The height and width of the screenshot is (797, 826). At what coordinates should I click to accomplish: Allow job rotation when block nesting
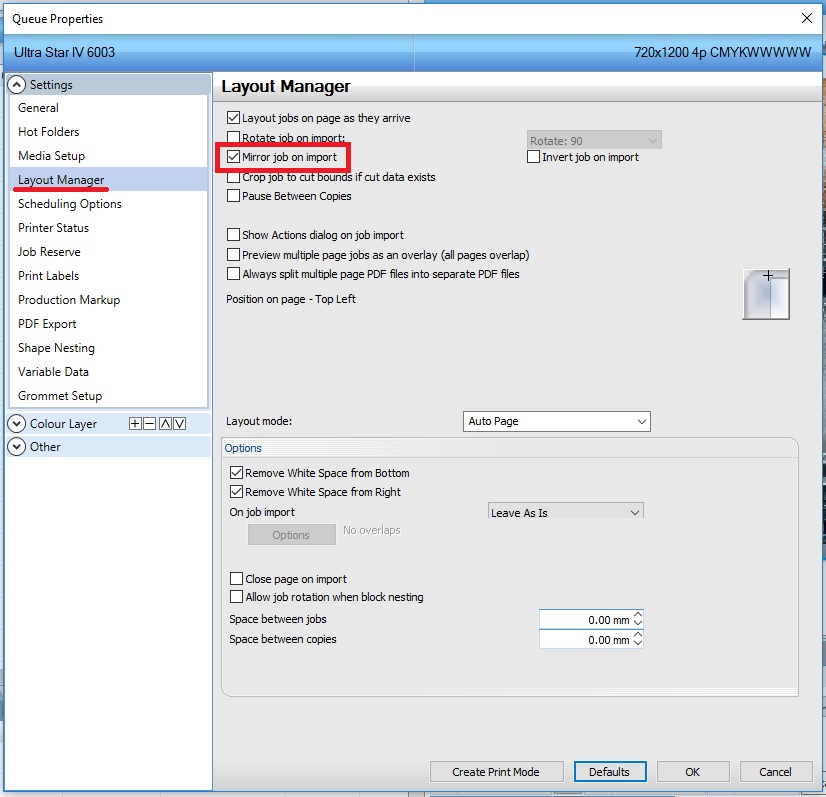237,597
